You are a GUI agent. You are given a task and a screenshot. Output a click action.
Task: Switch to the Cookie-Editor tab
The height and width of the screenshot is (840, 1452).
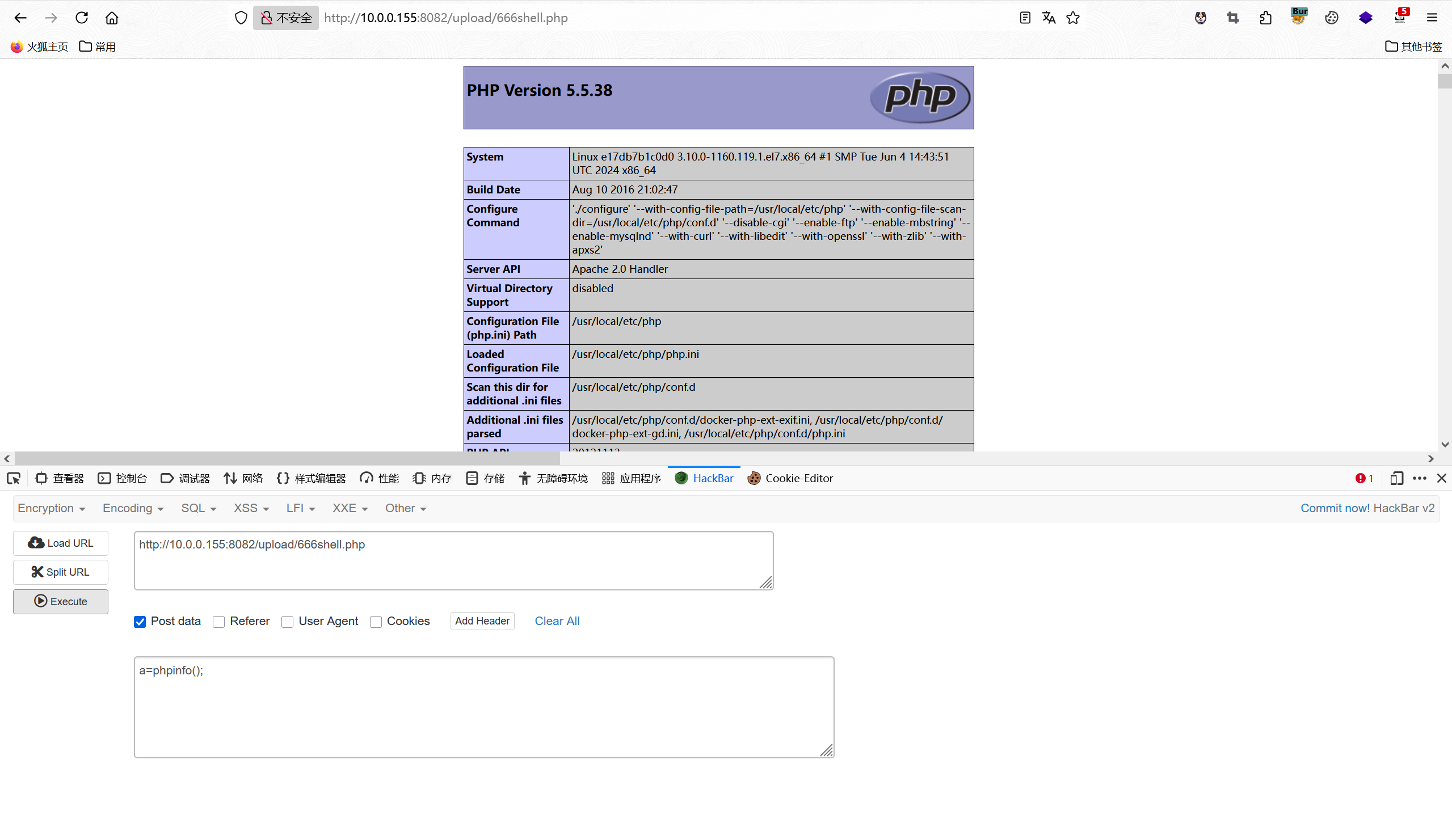[790, 478]
